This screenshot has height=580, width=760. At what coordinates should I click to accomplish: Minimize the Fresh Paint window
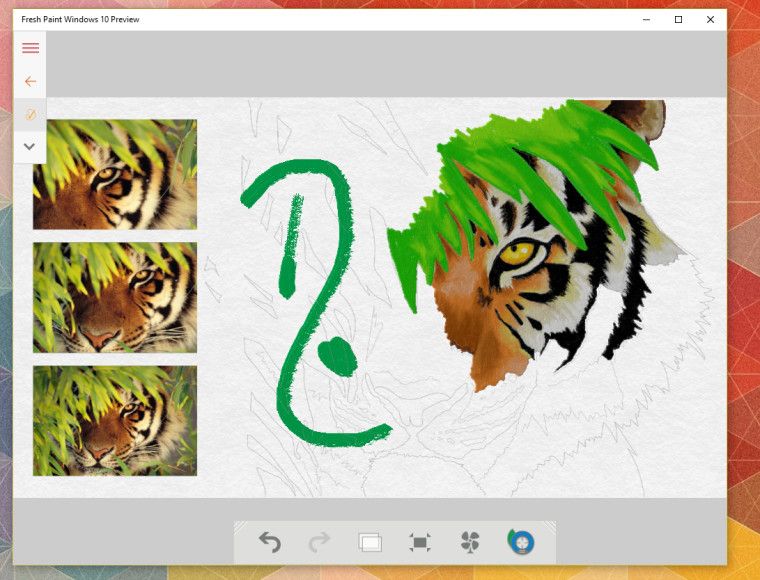647,19
